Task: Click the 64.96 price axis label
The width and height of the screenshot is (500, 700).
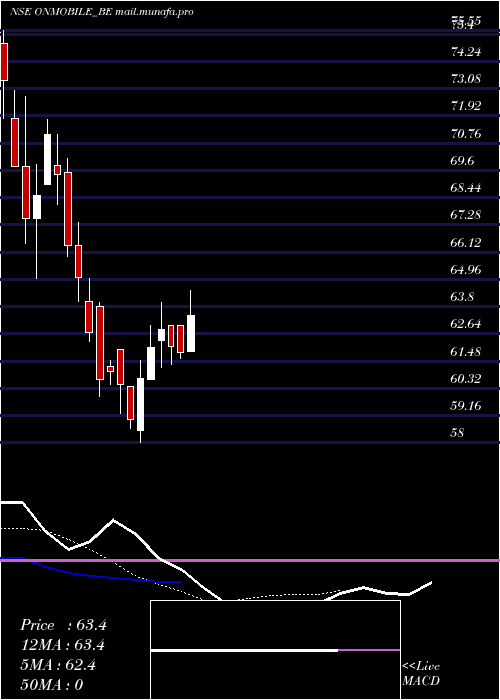Action: tap(466, 270)
